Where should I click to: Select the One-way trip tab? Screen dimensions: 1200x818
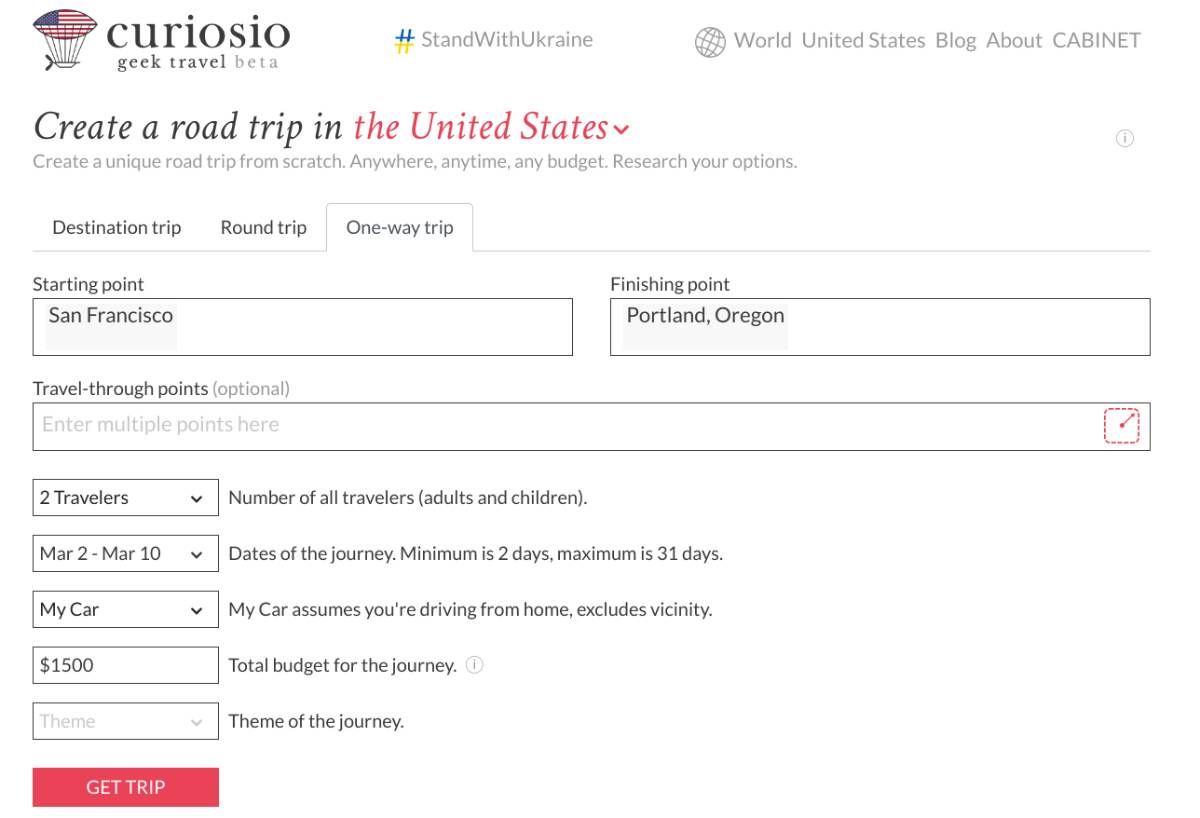pos(399,228)
